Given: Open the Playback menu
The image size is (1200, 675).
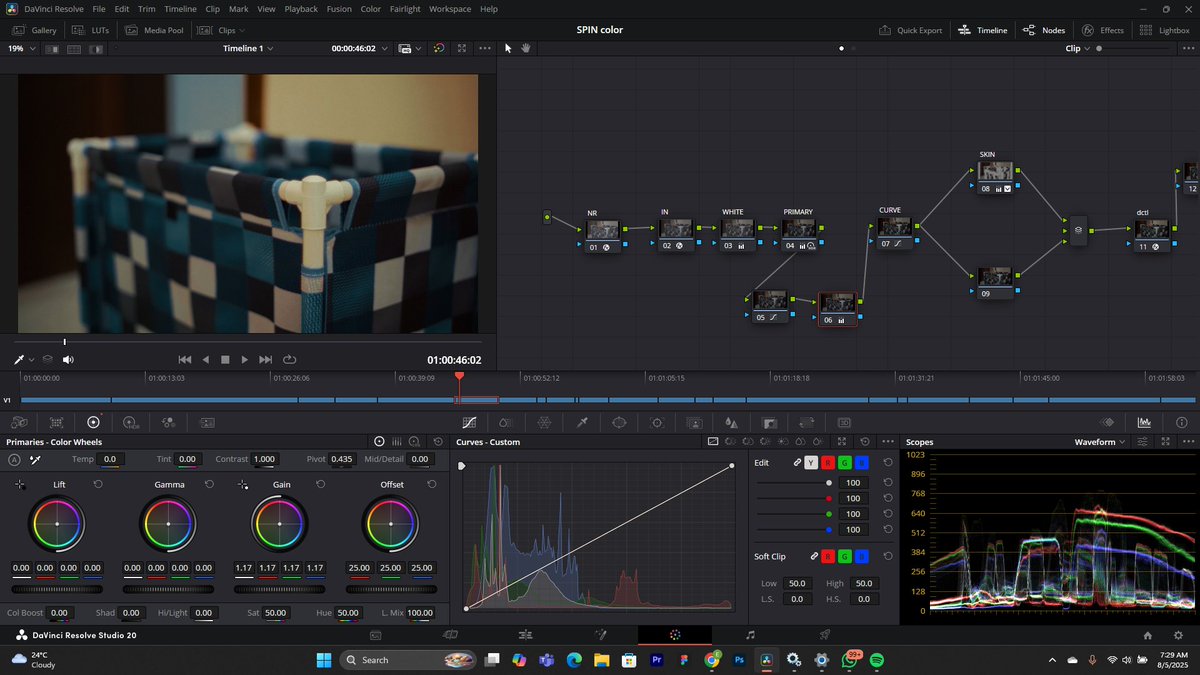Looking at the screenshot, I should [x=300, y=8].
